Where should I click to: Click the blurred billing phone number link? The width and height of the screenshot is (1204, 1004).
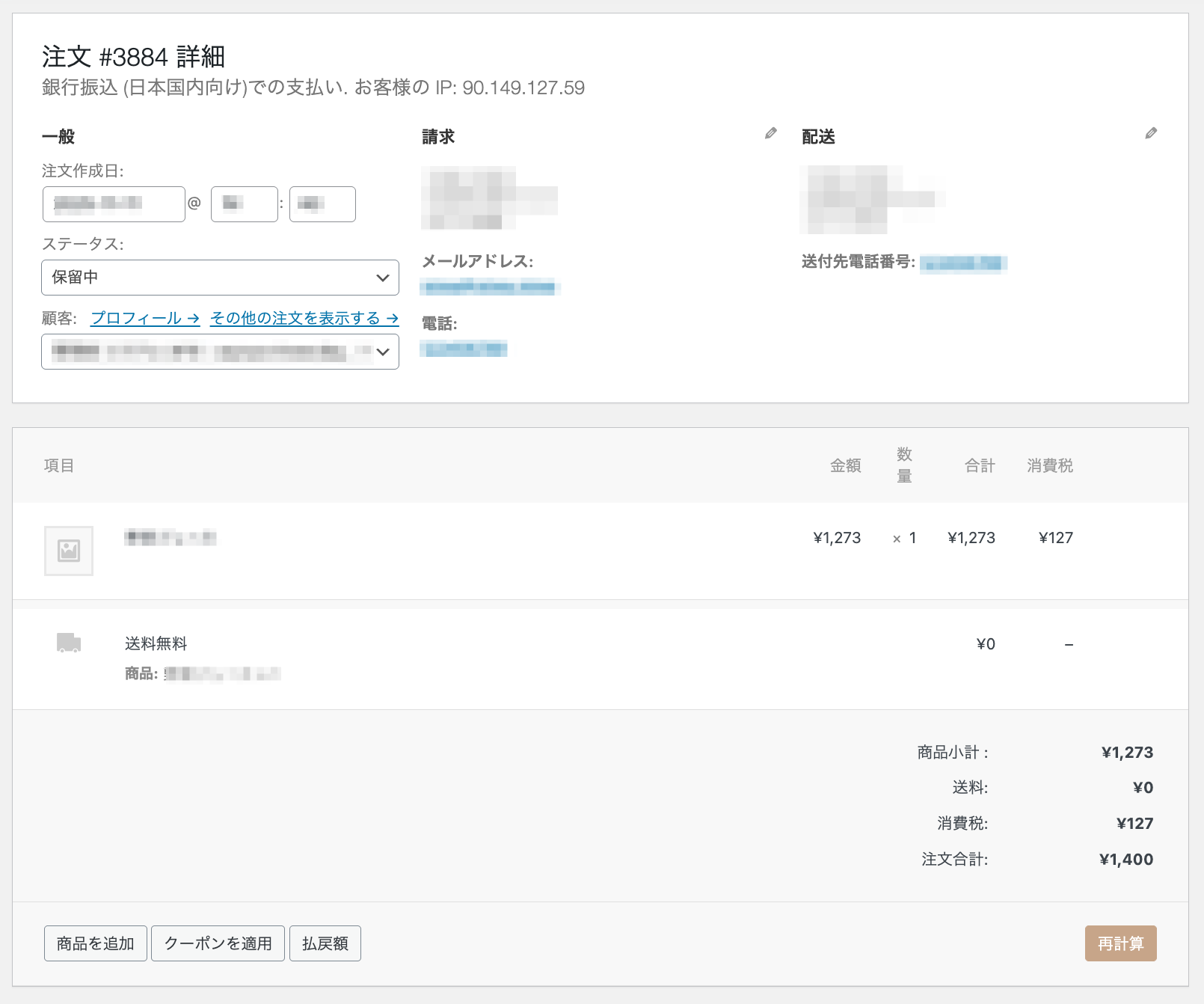pos(464,349)
